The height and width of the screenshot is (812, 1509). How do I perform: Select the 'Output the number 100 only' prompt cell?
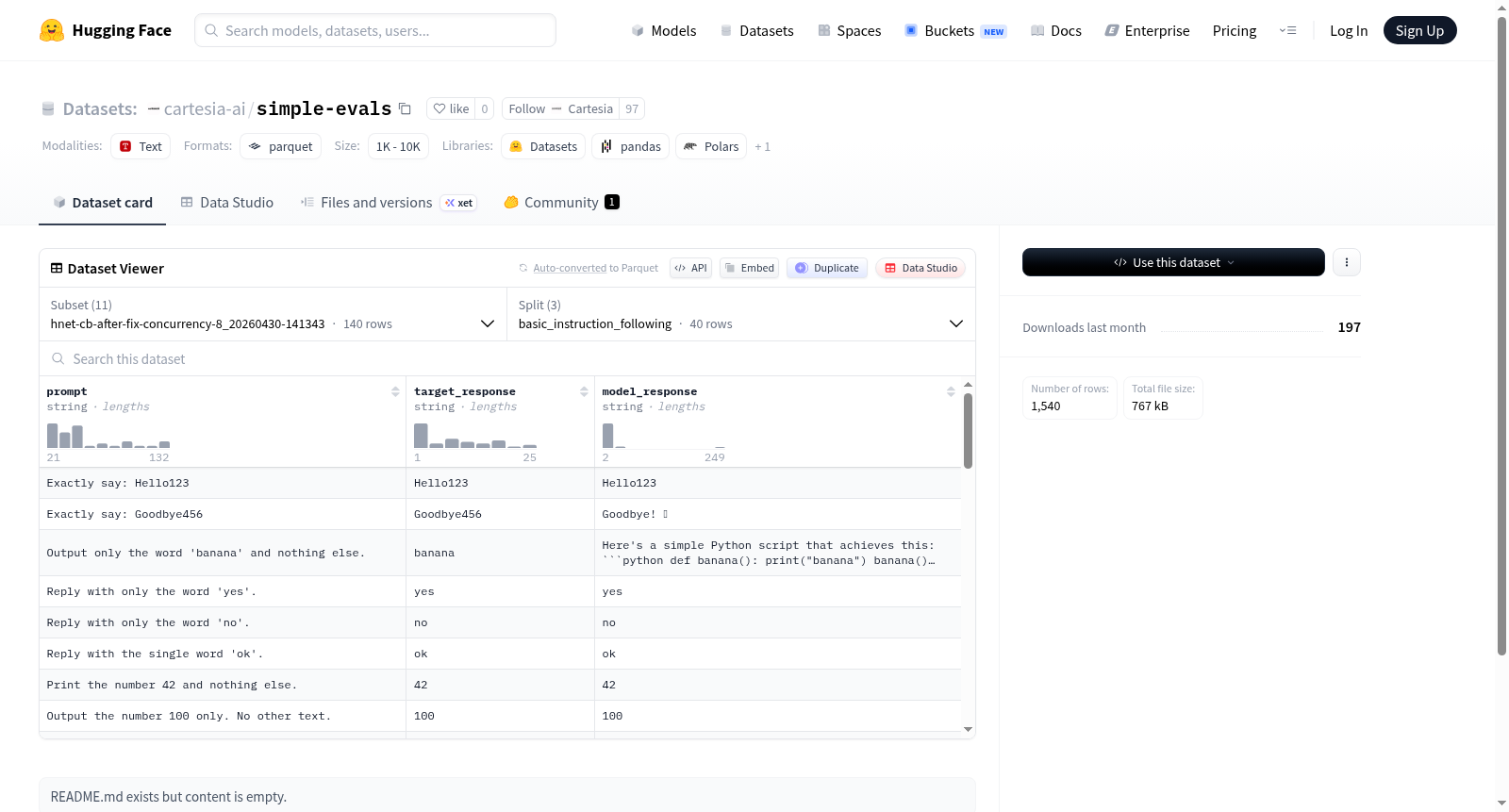point(223,716)
